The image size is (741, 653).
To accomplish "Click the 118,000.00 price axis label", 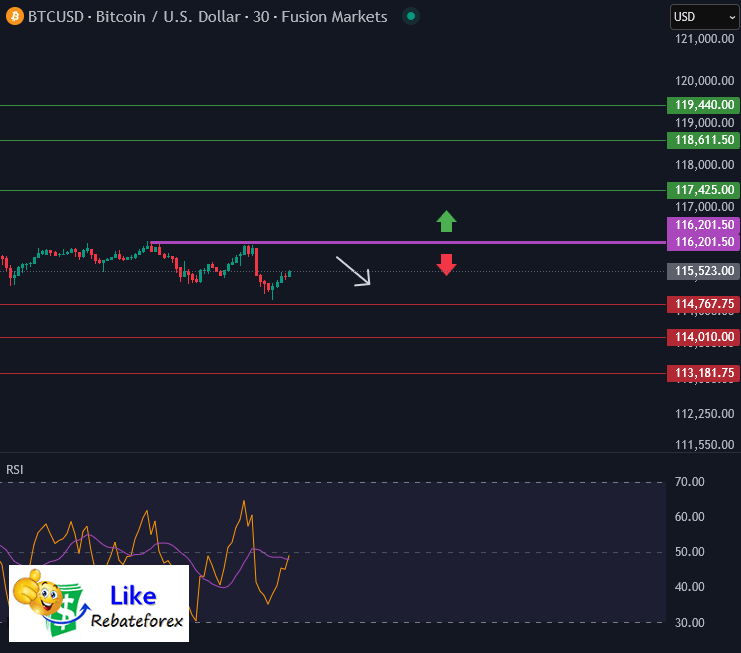I will point(705,165).
